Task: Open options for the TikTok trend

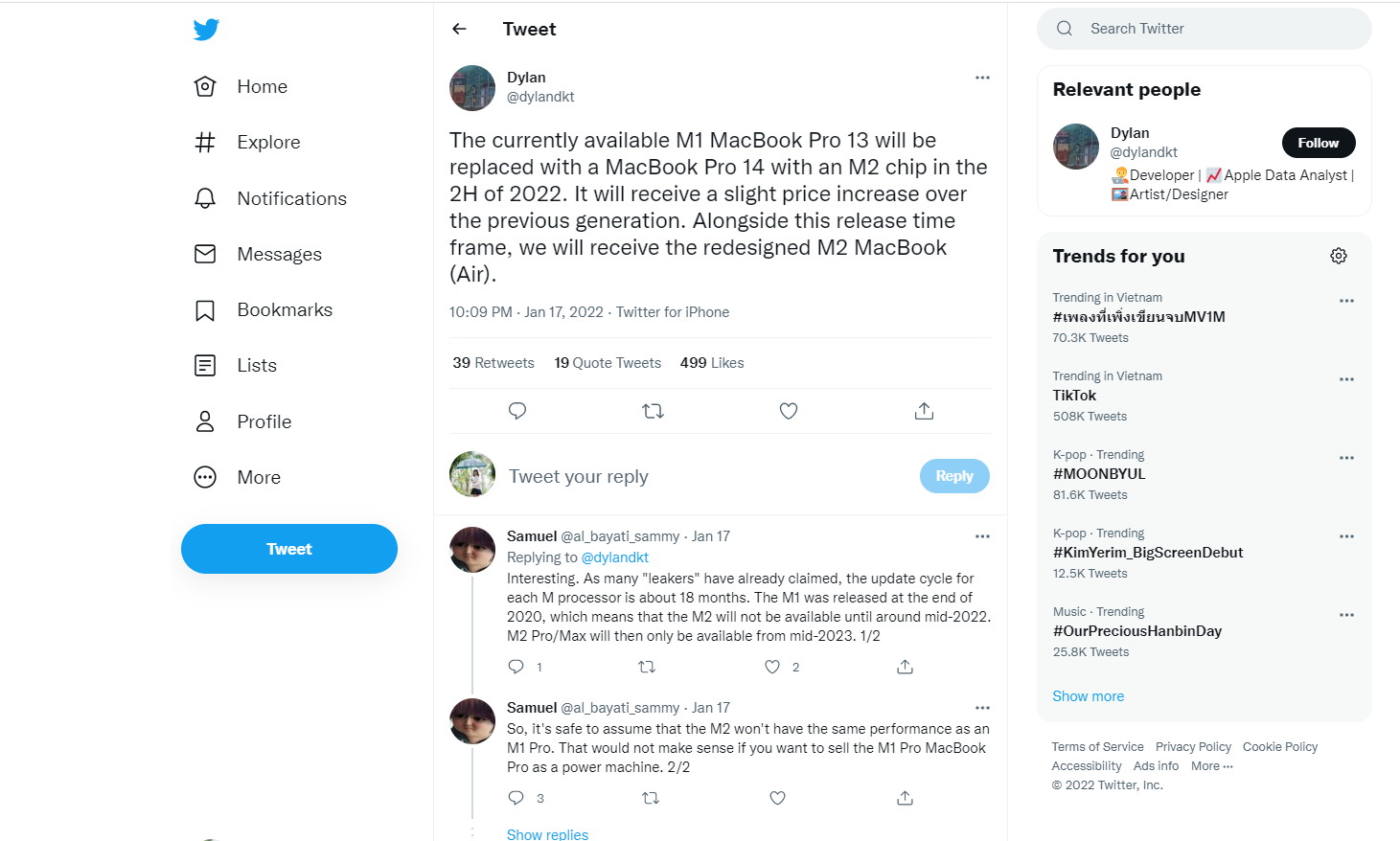Action: click(x=1346, y=379)
